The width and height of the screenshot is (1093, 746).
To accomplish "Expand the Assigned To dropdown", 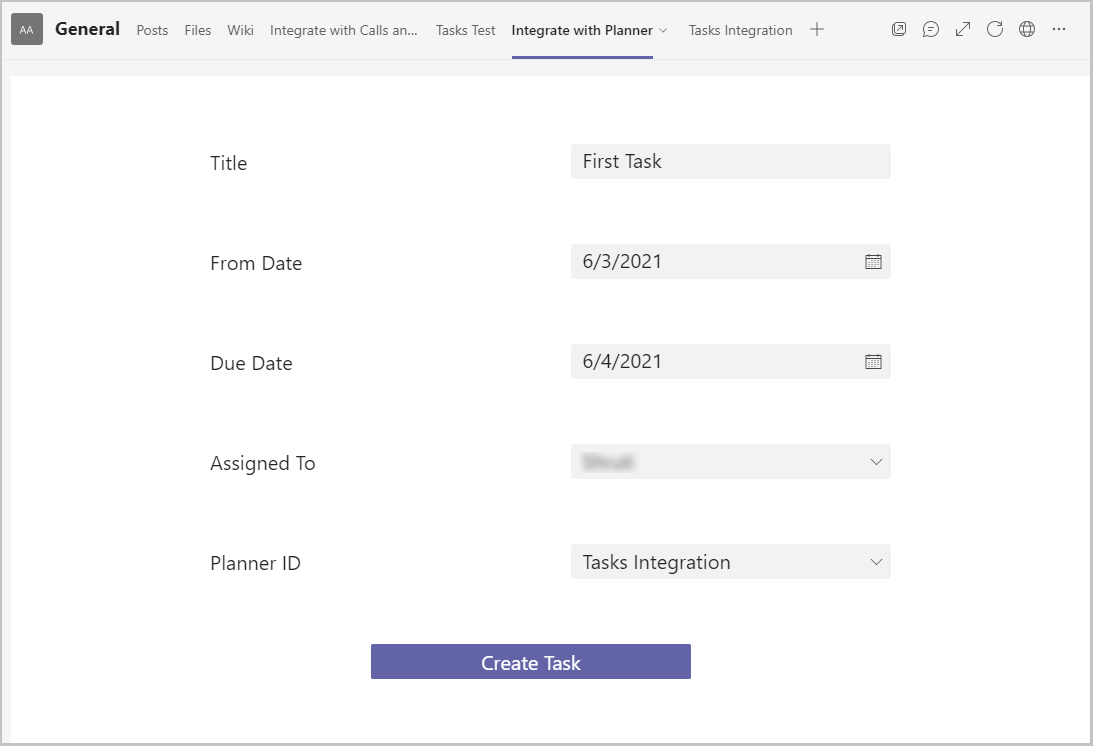I will click(x=876, y=462).
